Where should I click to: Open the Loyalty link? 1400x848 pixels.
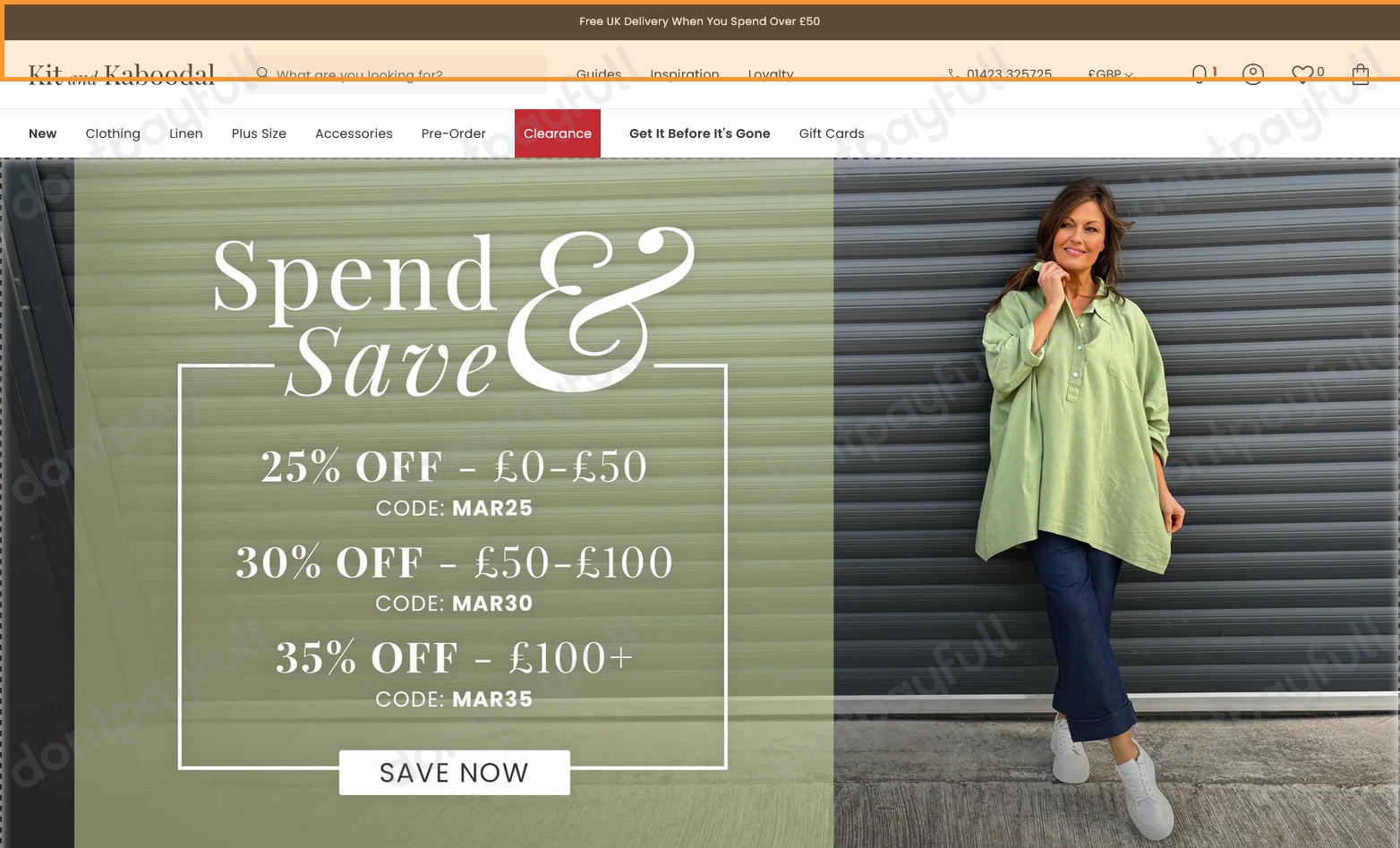(771, 74)
